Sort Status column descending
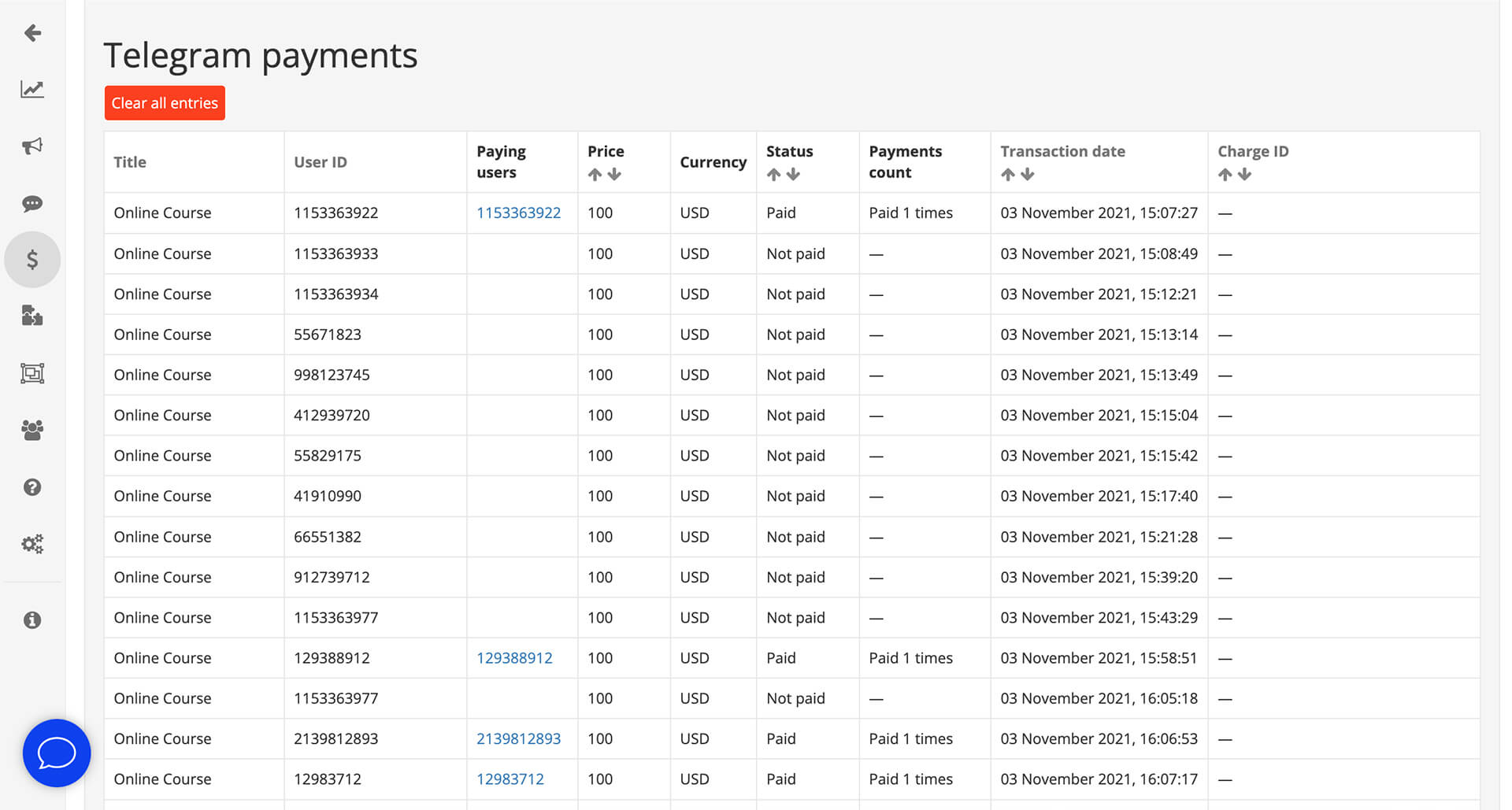 click(x=794, y=174)
